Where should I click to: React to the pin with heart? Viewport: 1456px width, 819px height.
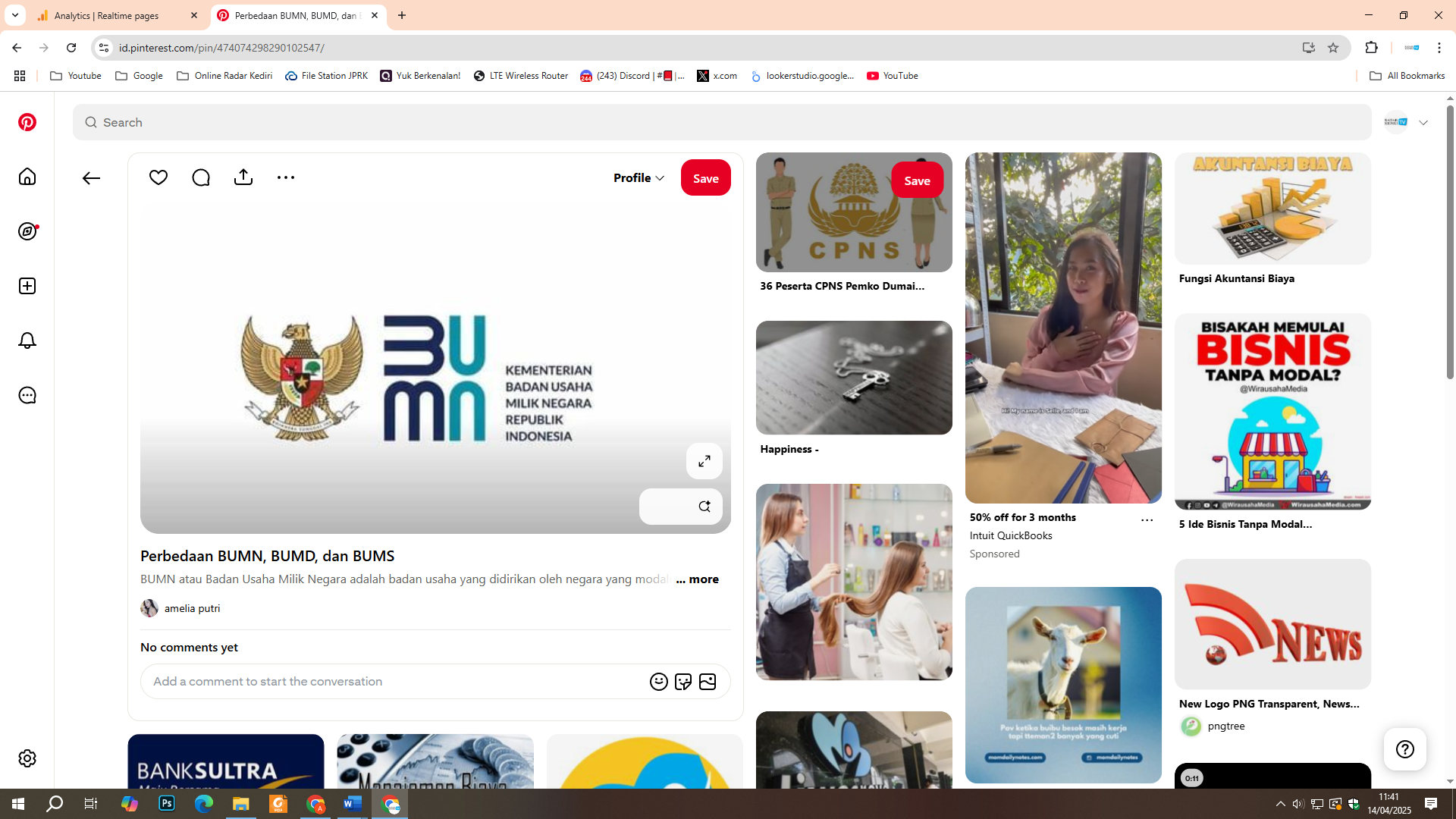tap(158, 177)
